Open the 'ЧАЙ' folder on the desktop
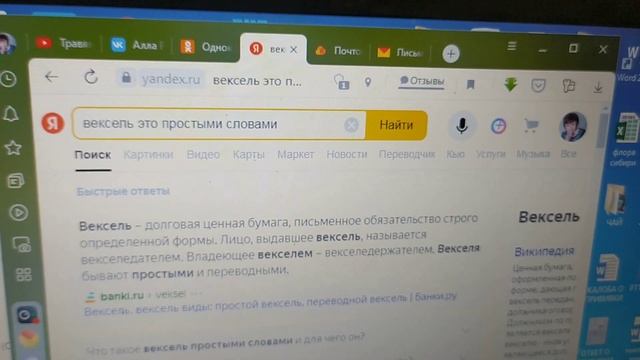 click(x=615, y=205)
